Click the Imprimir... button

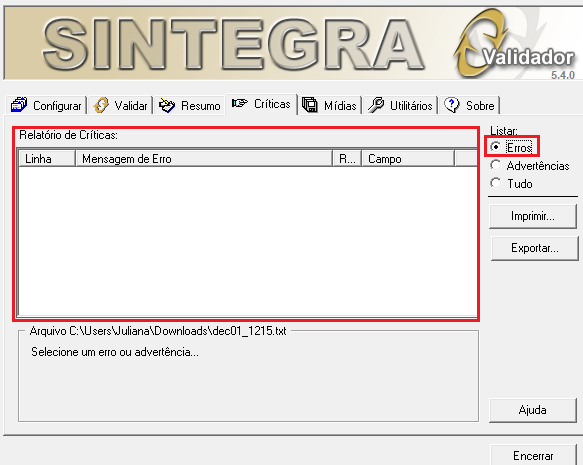[x=533, y=216]
